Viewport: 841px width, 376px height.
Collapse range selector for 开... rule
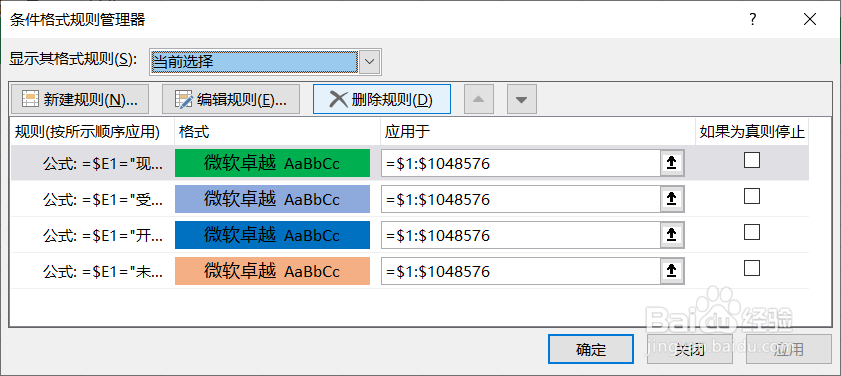coord(672,235)
